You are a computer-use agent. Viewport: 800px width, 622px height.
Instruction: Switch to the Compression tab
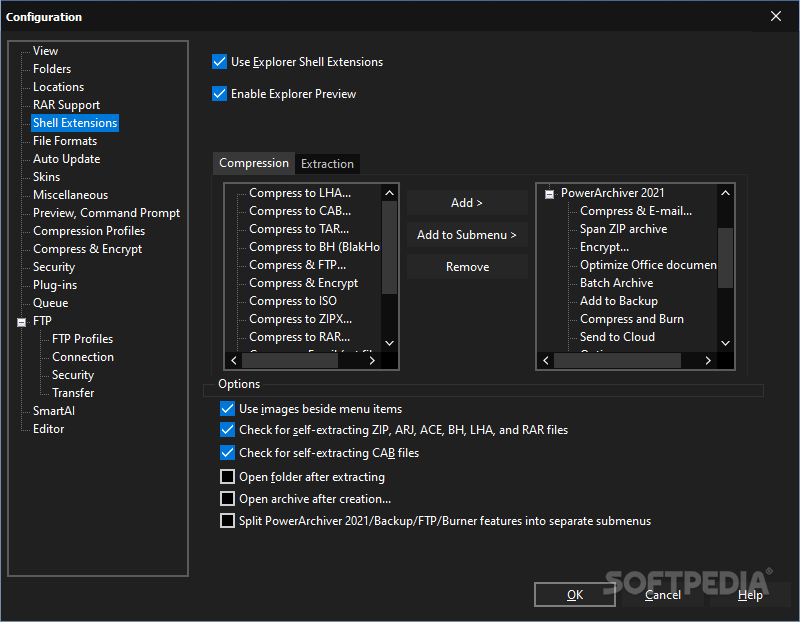point(254,163)
